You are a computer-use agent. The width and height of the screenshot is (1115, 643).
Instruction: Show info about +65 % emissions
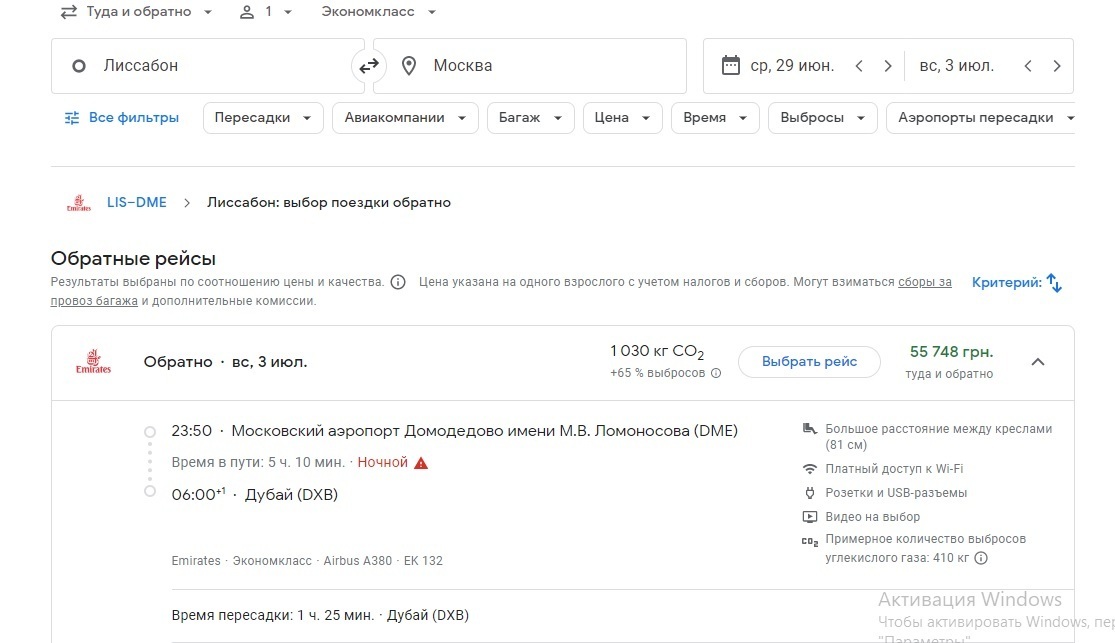coord(716,373)
